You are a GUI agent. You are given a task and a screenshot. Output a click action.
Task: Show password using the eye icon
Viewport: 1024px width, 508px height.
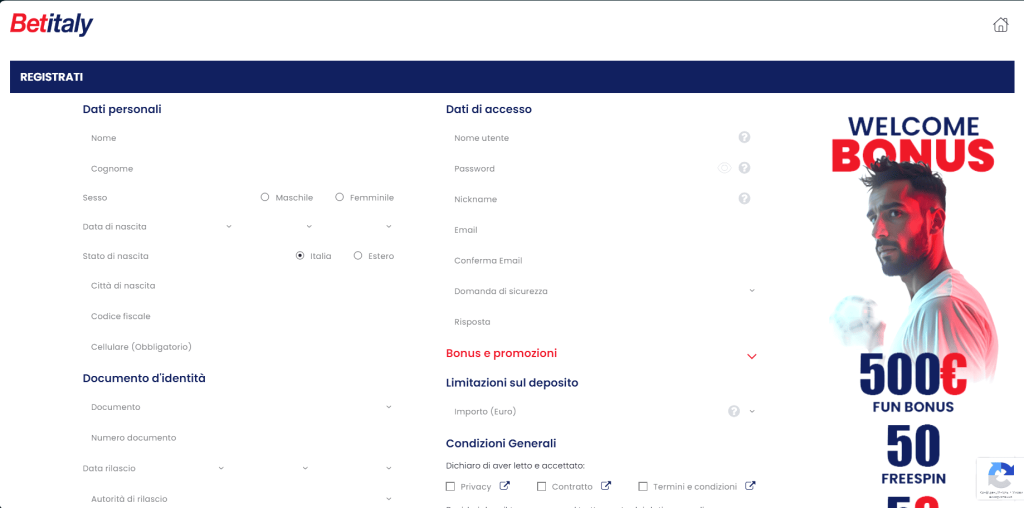click(x=724, y=168)
